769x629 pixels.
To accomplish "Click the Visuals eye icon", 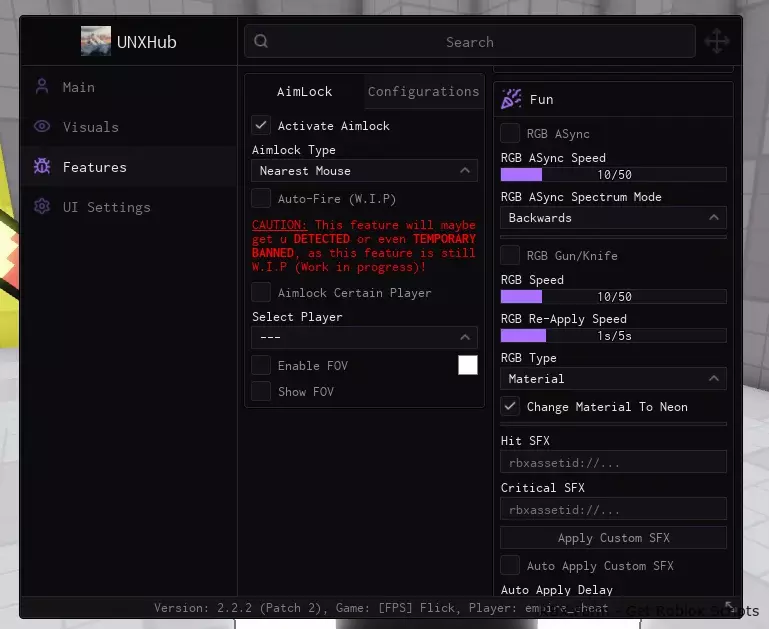I will [x=42, y=126].
